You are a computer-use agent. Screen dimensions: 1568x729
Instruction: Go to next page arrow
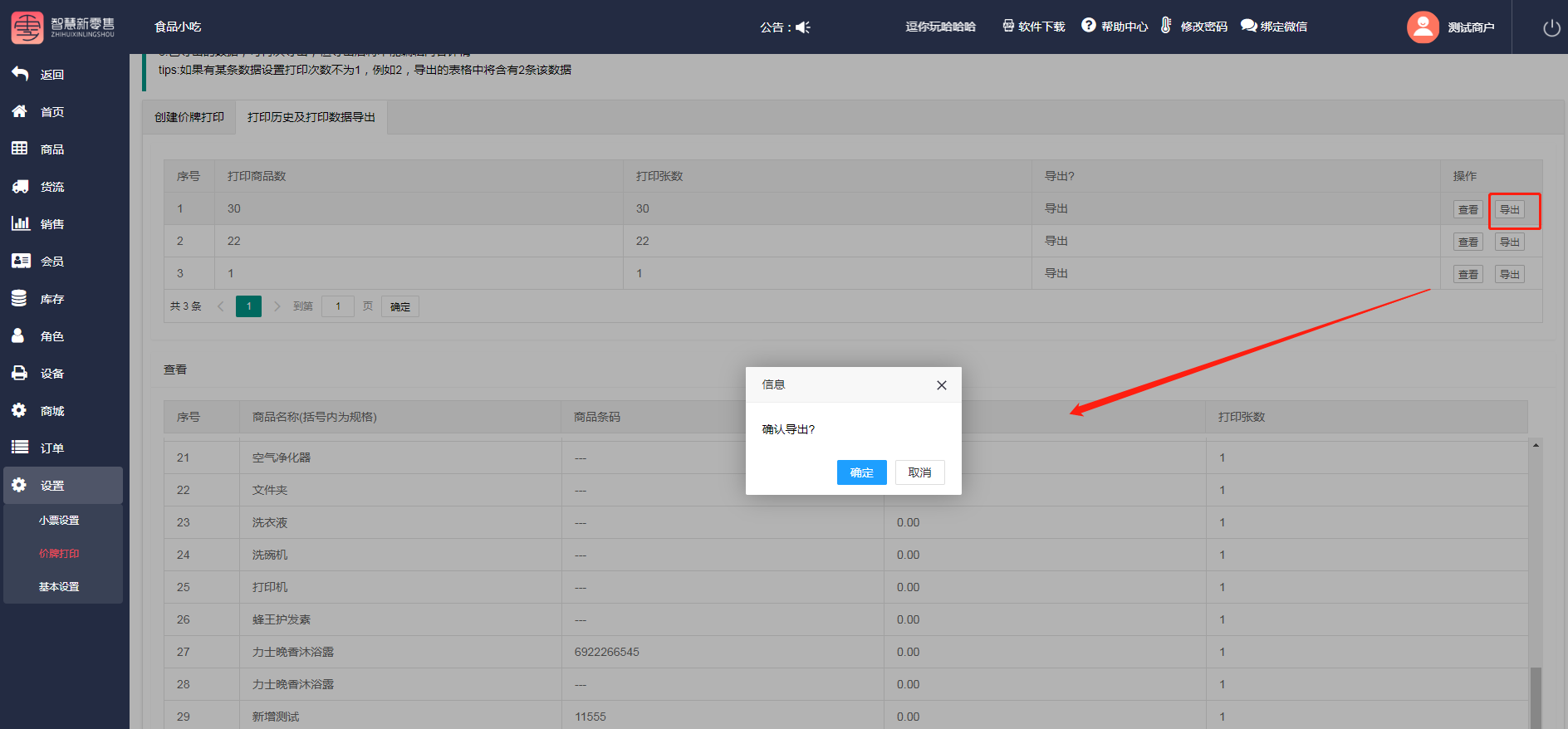277,306
